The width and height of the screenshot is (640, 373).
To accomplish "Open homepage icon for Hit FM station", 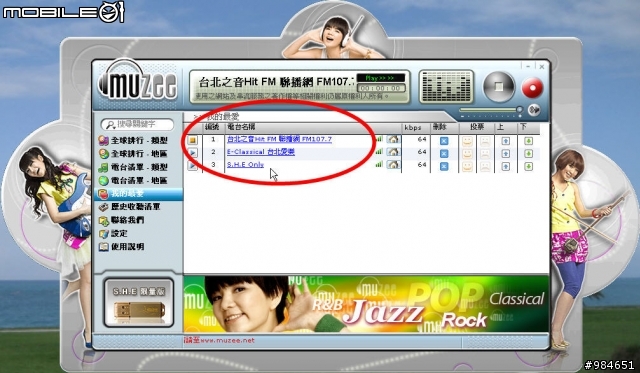I will tap(393, 140).
